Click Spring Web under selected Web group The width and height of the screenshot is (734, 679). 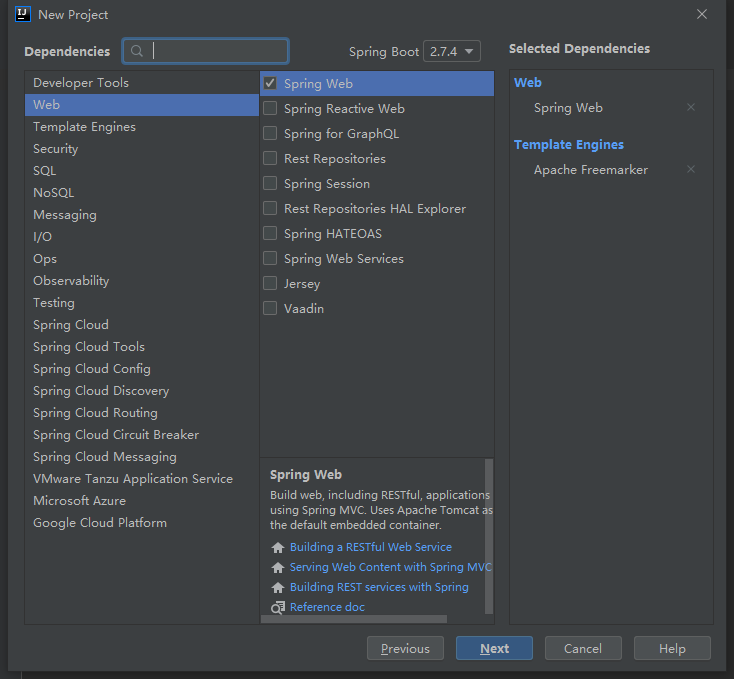[x=568, y=108]
